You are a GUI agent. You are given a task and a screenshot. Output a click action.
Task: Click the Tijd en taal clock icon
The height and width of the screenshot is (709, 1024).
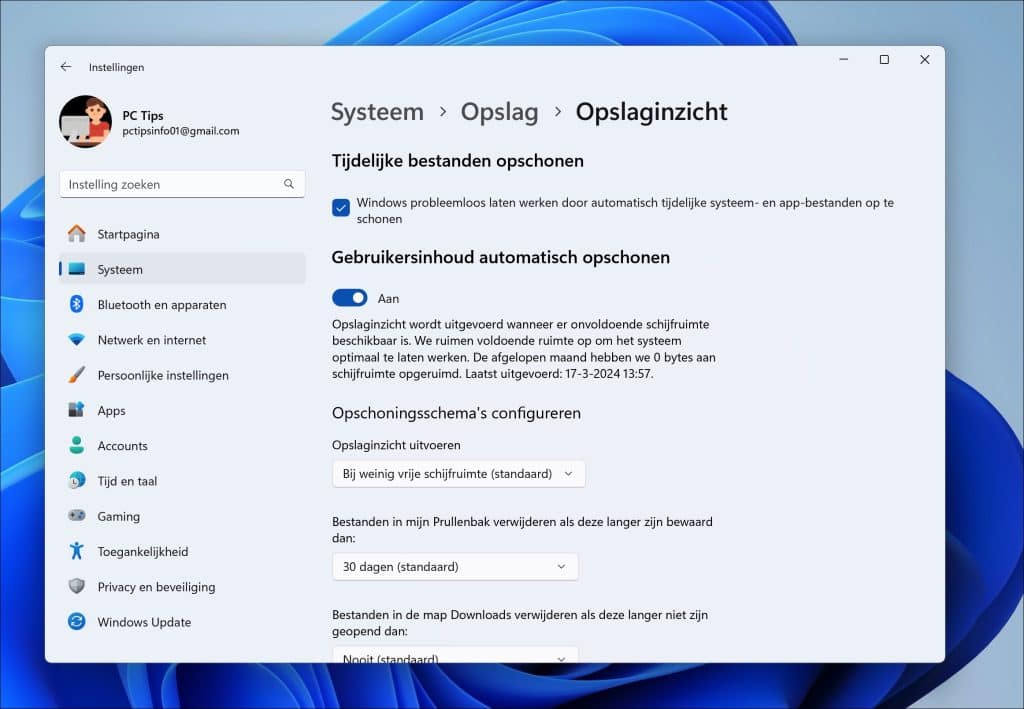pos(76,481)
